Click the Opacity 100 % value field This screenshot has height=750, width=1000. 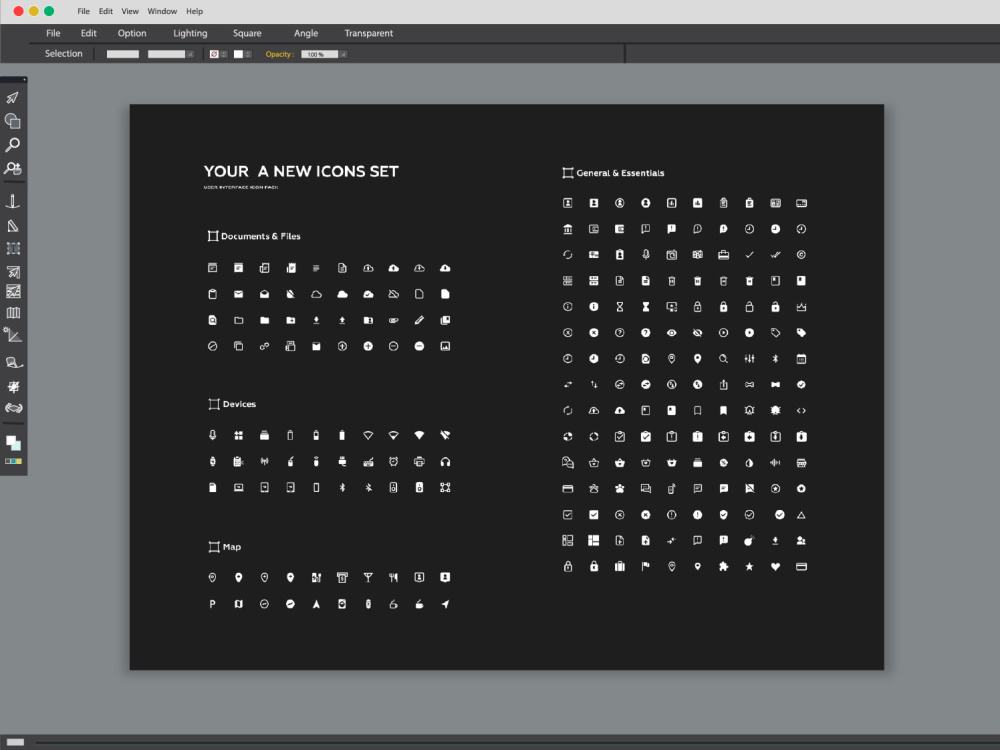pyautogui.click(x=320, y=54)
